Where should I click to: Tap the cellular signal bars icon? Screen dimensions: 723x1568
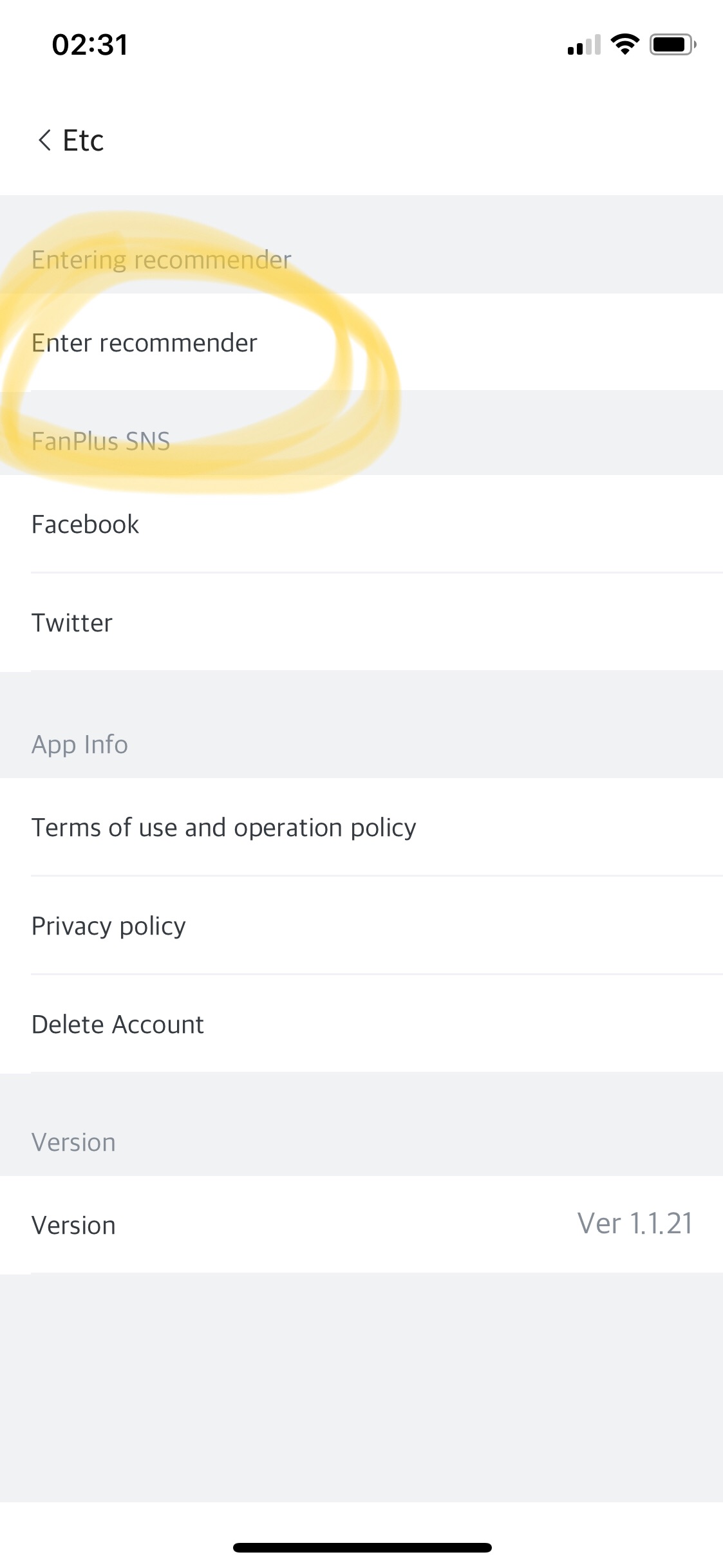pyautogui.click(x=583, y=45)
